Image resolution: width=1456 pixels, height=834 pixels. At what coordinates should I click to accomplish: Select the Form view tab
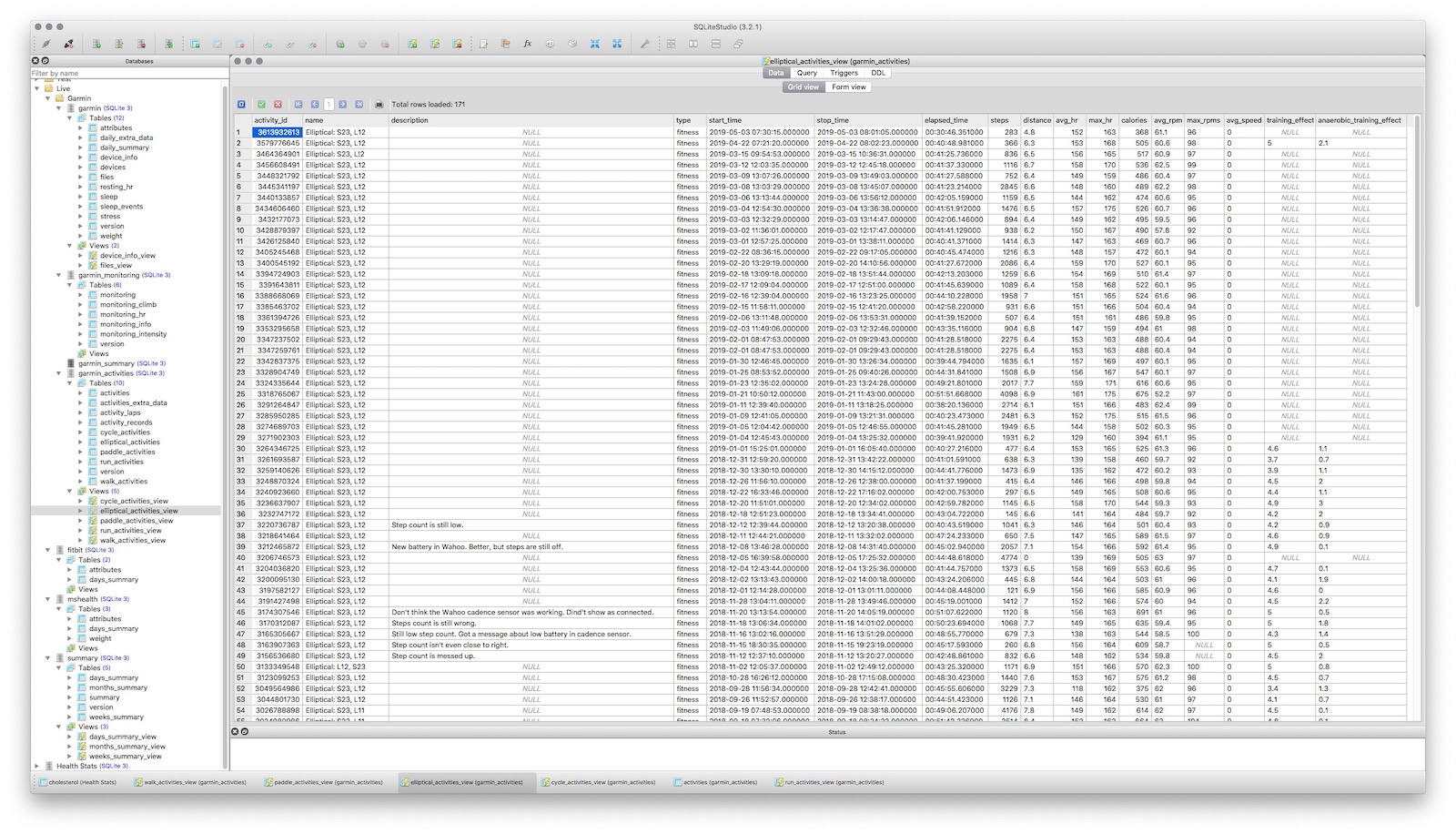(849, 87)
